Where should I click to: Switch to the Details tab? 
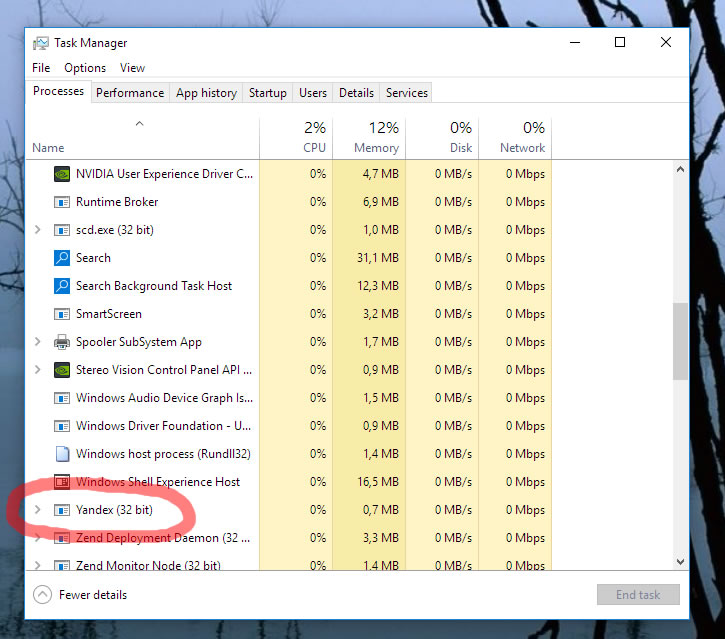(356, 93)
